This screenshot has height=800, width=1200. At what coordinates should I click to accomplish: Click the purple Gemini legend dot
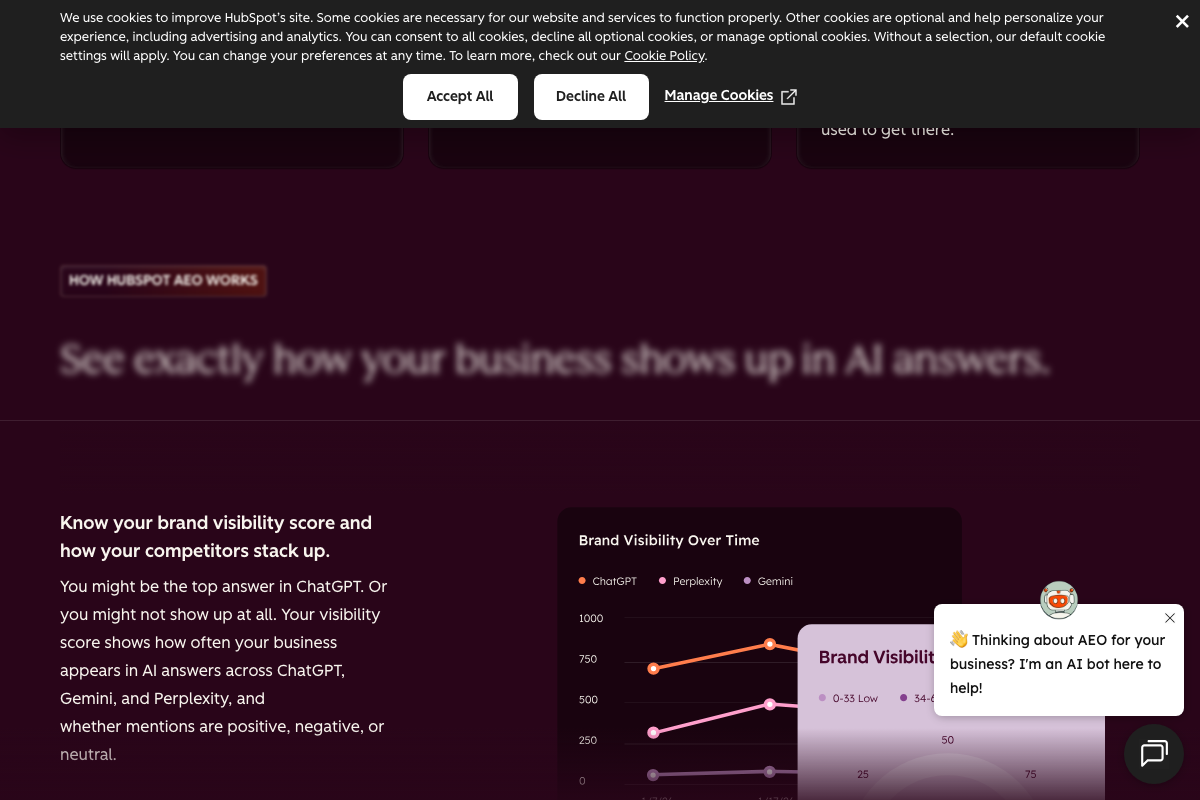coord(747,581)
